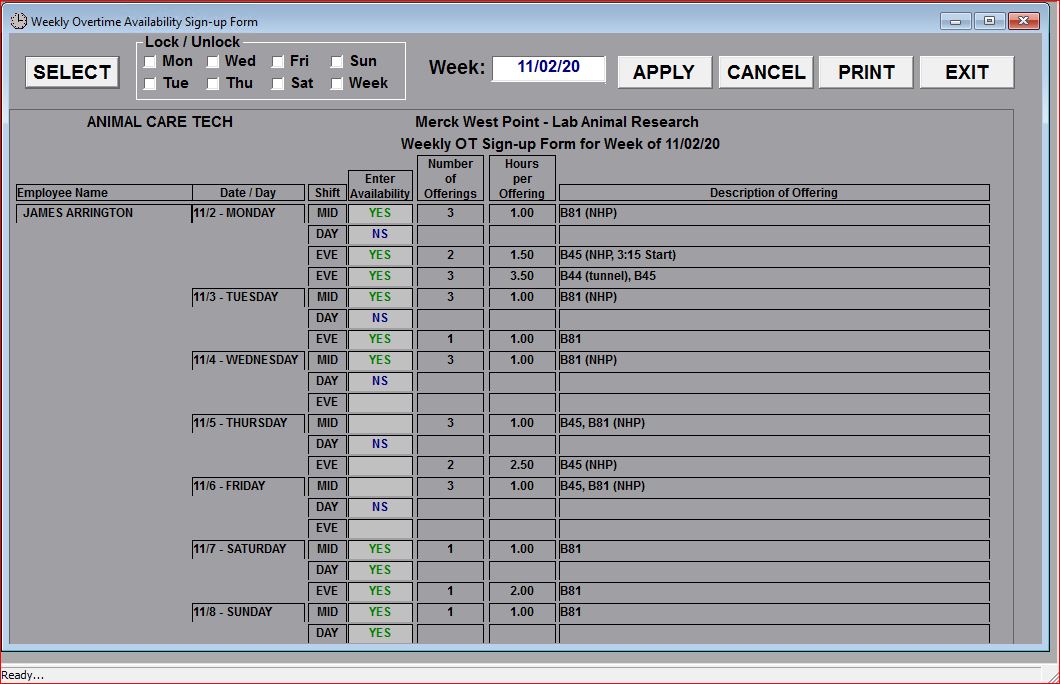Select Wednesday EVE empty availability cell

click(380, 402)
